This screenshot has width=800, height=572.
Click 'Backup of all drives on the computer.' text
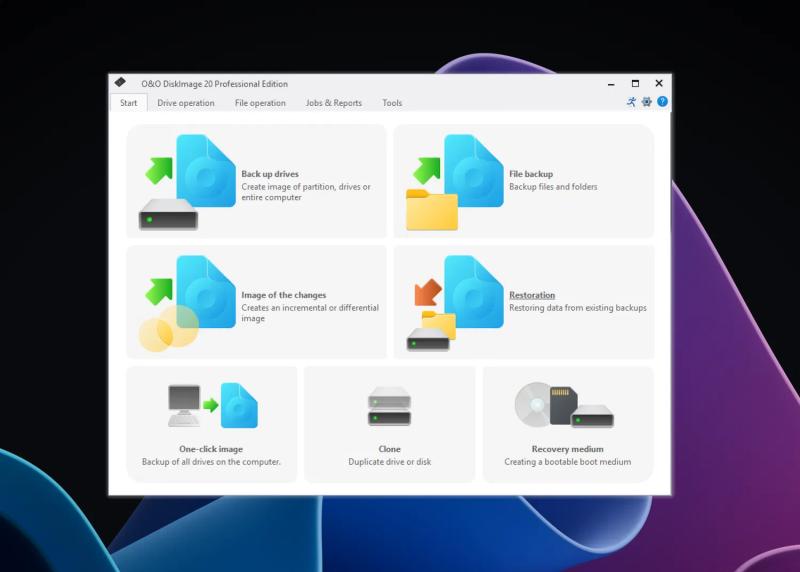(x=211, y=462)
